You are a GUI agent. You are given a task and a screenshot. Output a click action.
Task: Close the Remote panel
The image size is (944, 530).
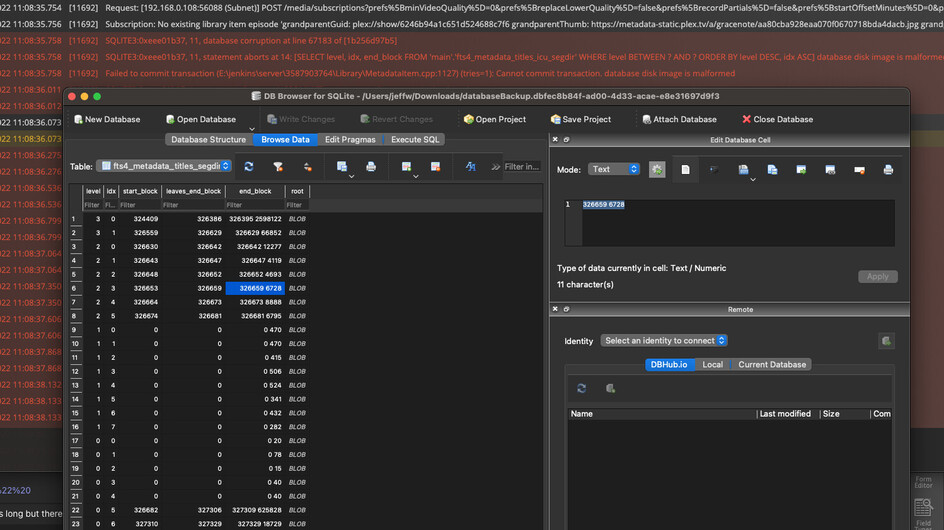tap(555, 309)
